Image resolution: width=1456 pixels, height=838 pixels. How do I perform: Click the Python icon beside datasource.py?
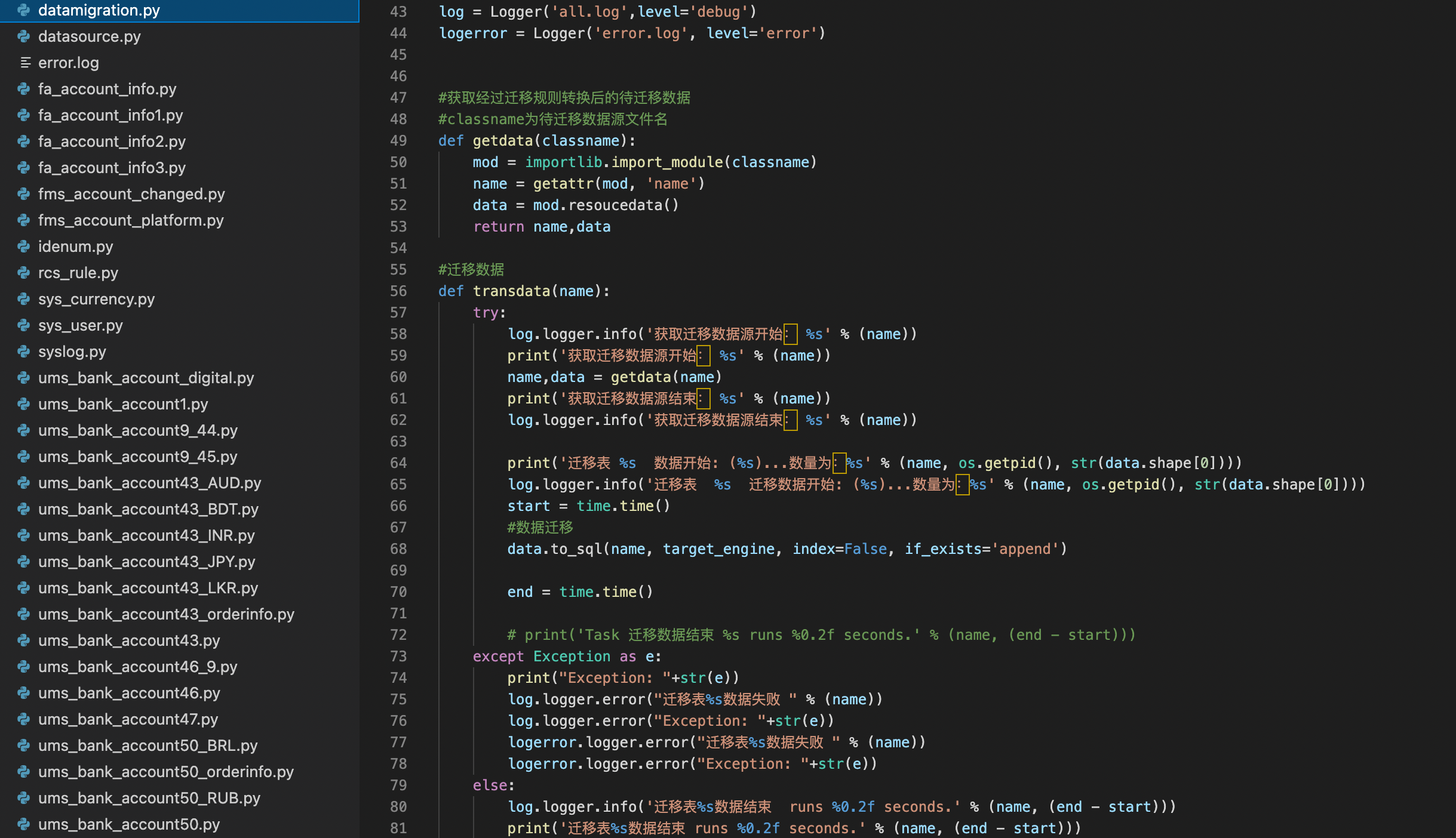coord(24,36)
